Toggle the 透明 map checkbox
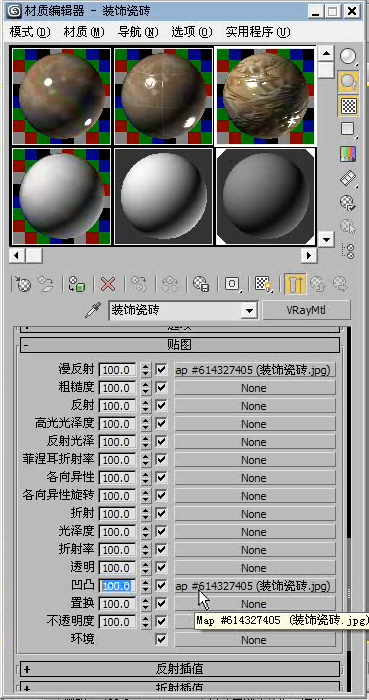 tap(161, 567)
